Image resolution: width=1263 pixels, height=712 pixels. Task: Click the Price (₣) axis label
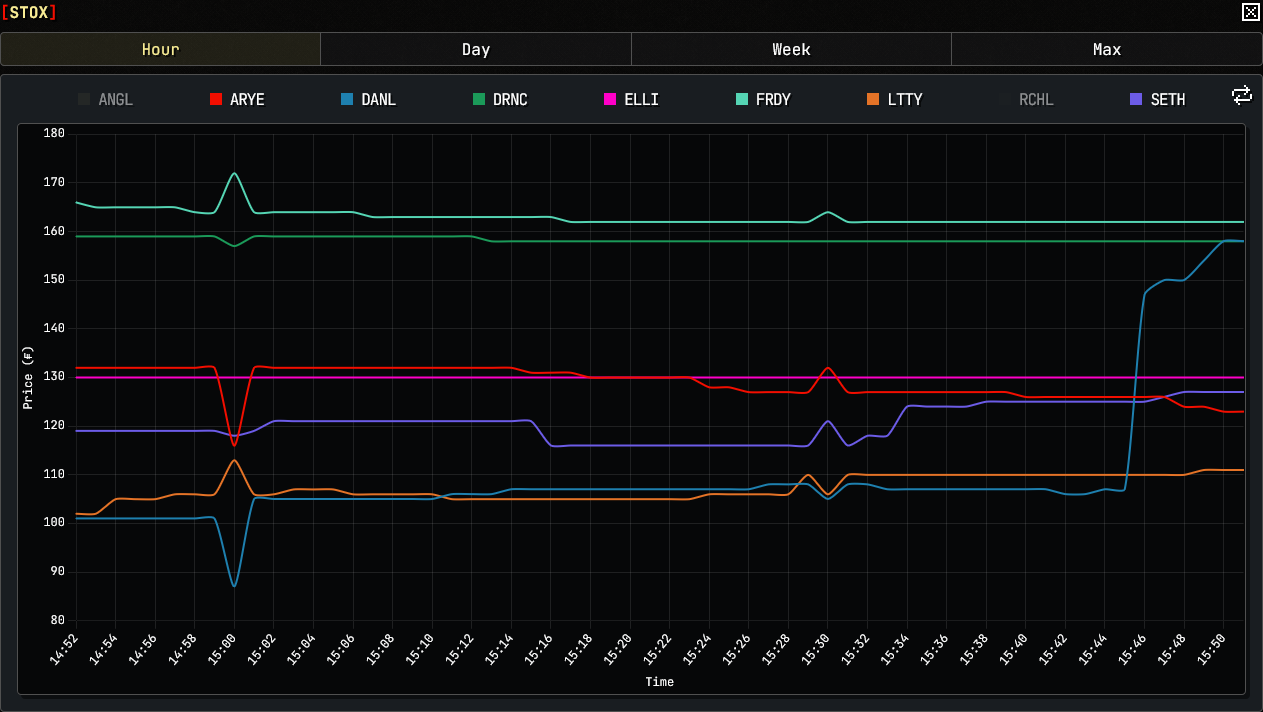[28, 377]
